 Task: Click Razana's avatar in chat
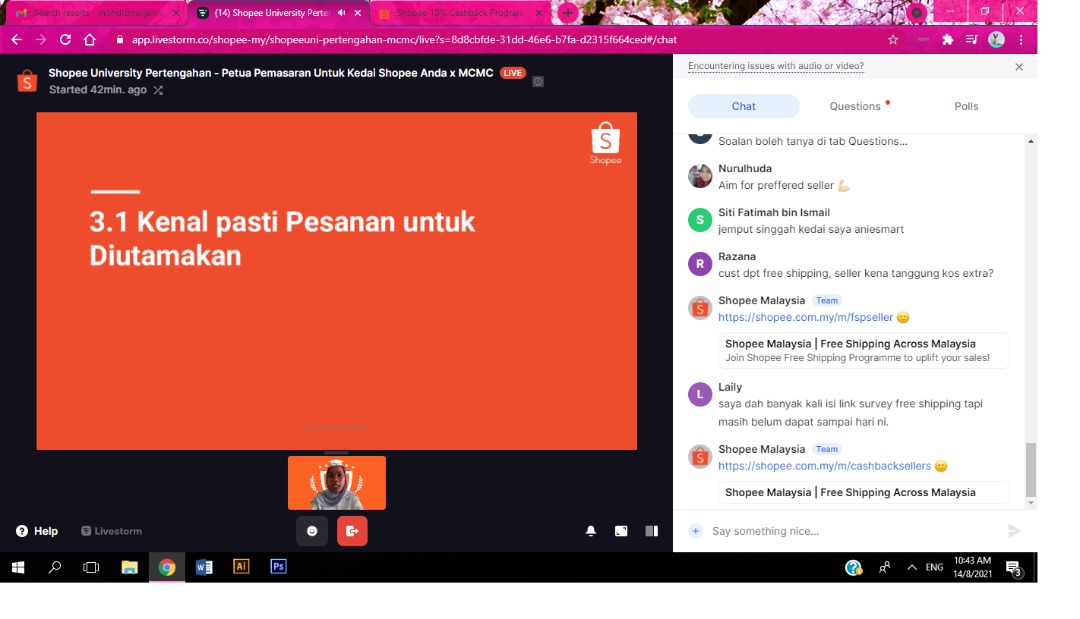point(700,264)
